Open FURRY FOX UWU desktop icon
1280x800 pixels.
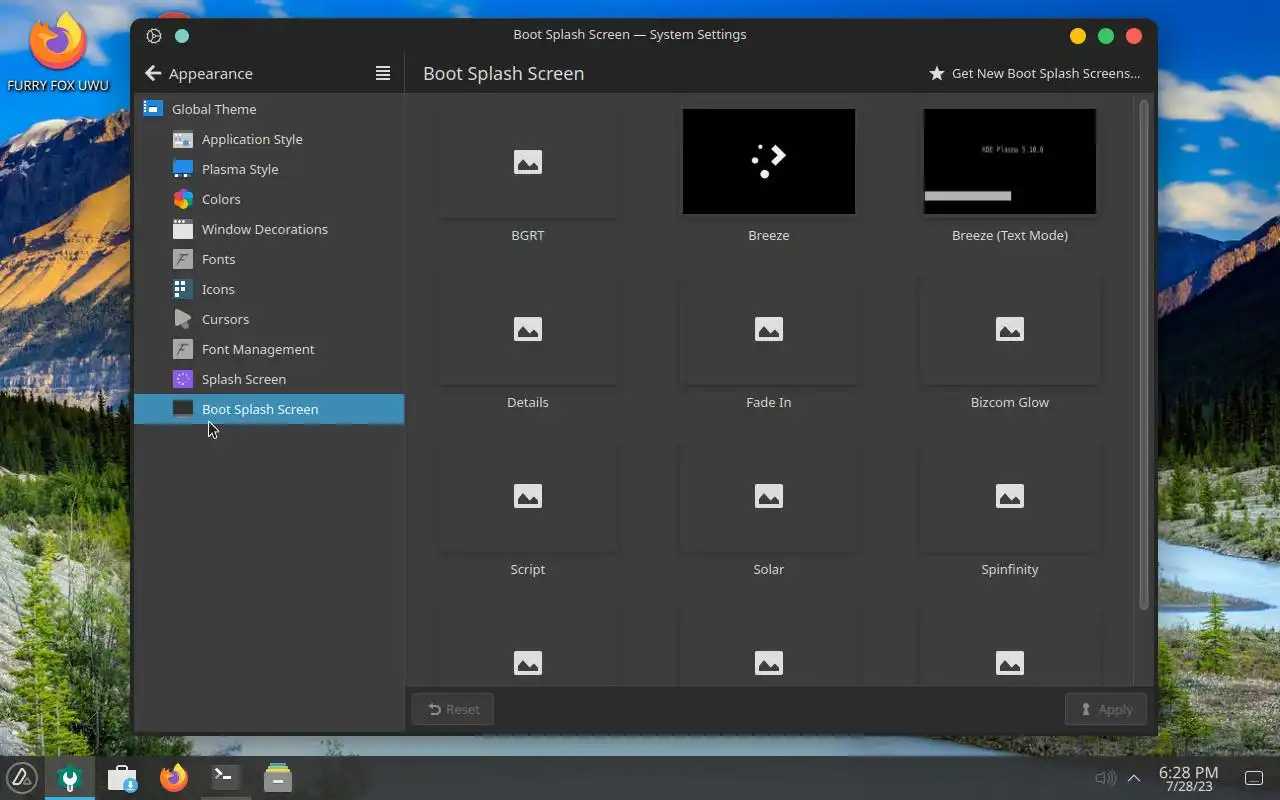pyautogui.click(x=57, y=52)
